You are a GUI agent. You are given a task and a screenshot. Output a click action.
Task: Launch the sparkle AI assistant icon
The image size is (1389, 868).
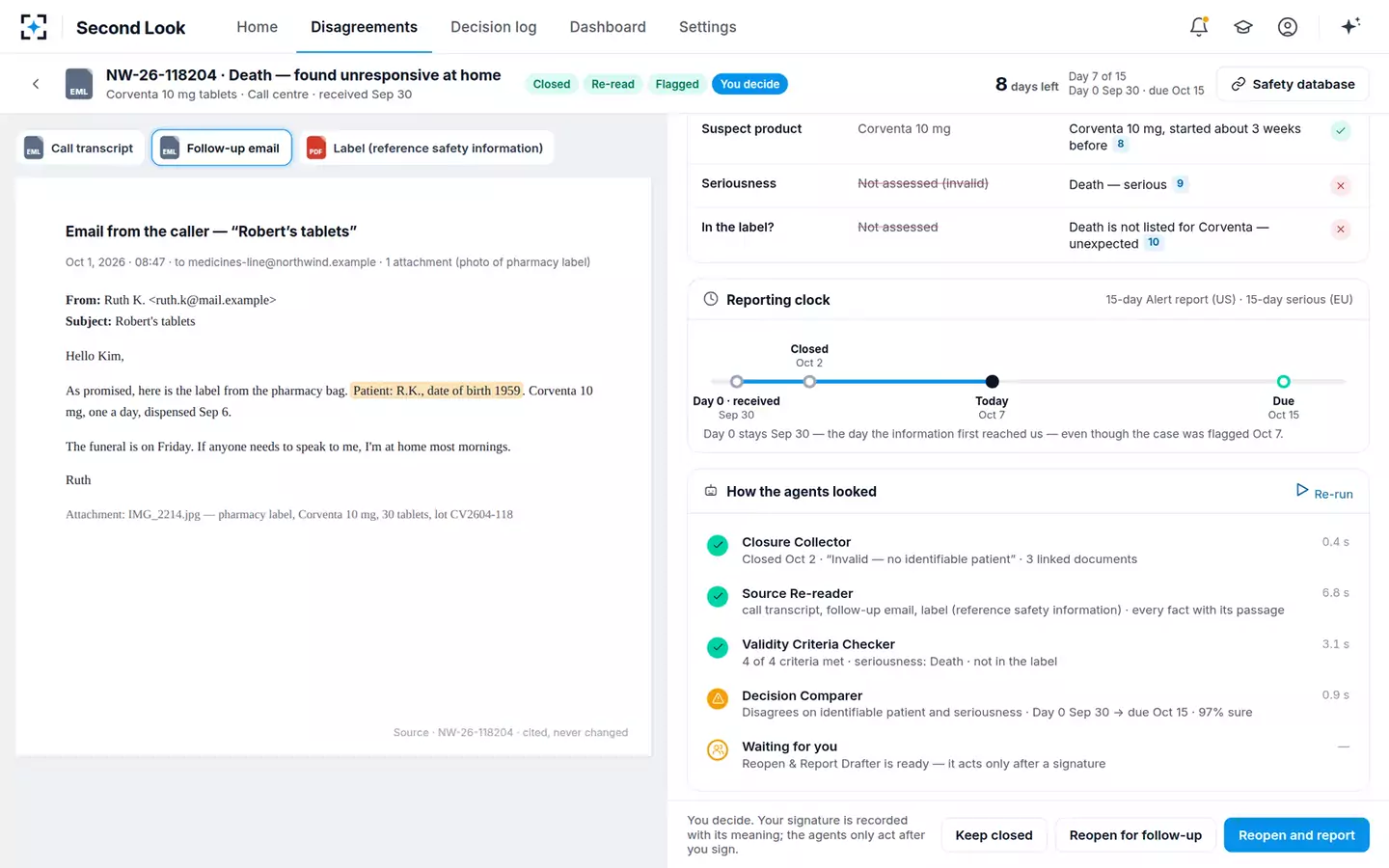click(1350, 26)
